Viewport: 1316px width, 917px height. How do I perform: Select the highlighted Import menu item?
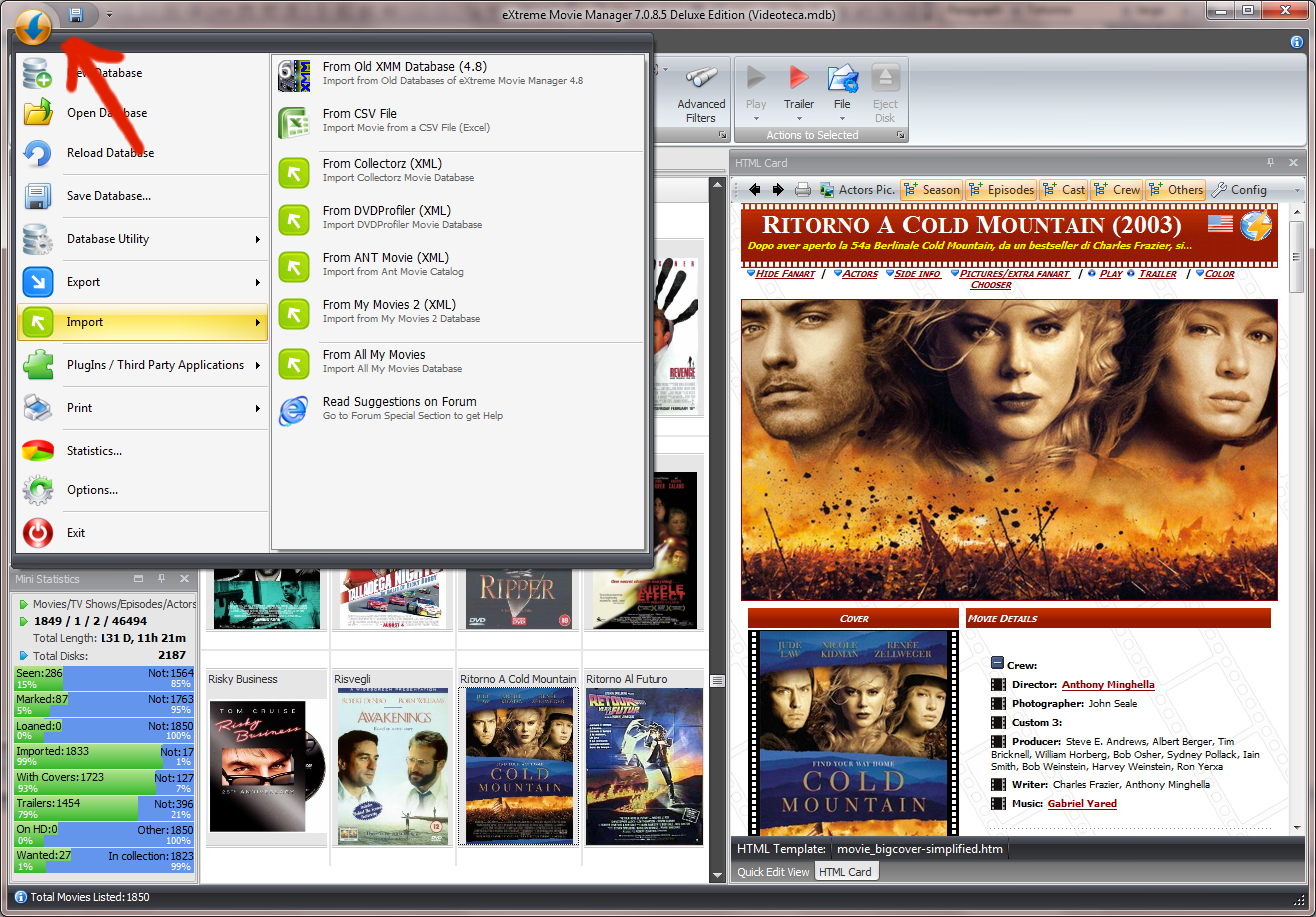pyautogui.click(x=142, y=322)
